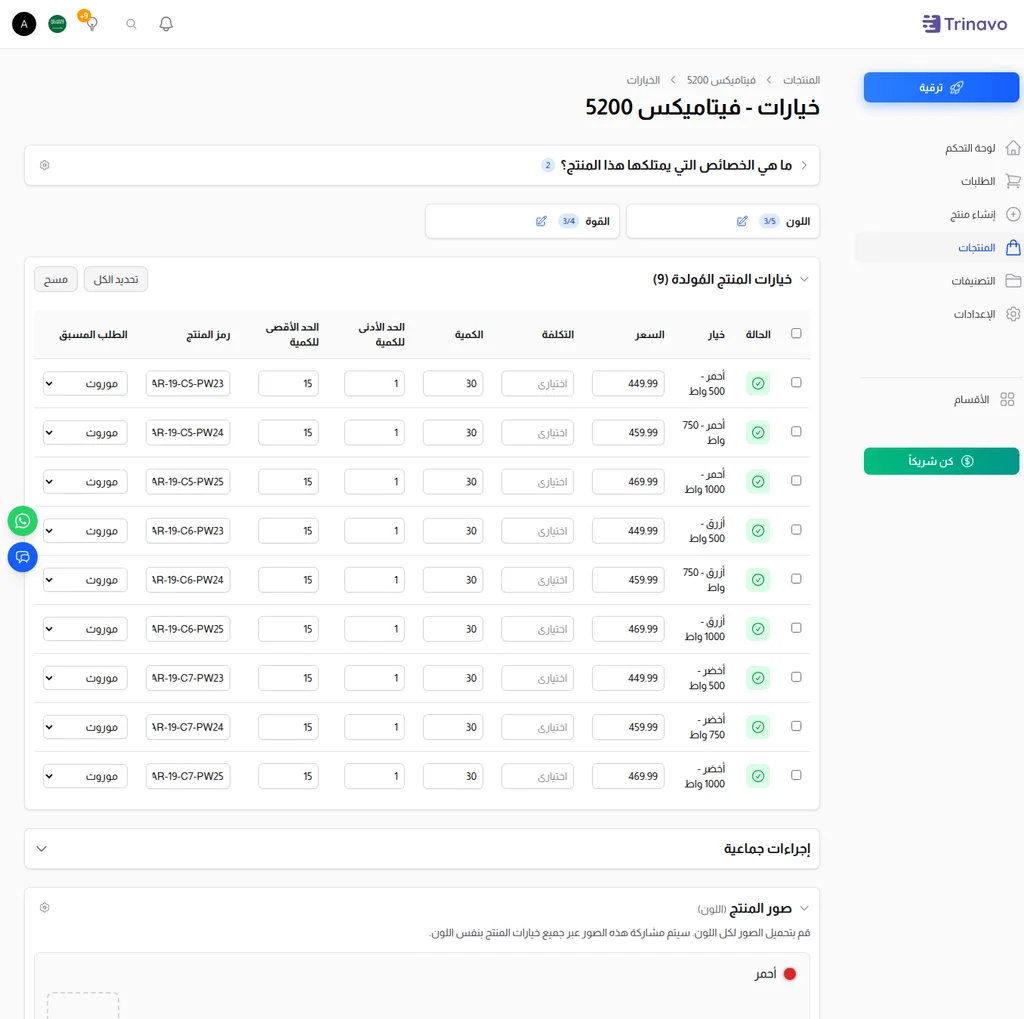Open settings gear in صور المنتج section
The image size is (1024, 1019).
[44, 907]
